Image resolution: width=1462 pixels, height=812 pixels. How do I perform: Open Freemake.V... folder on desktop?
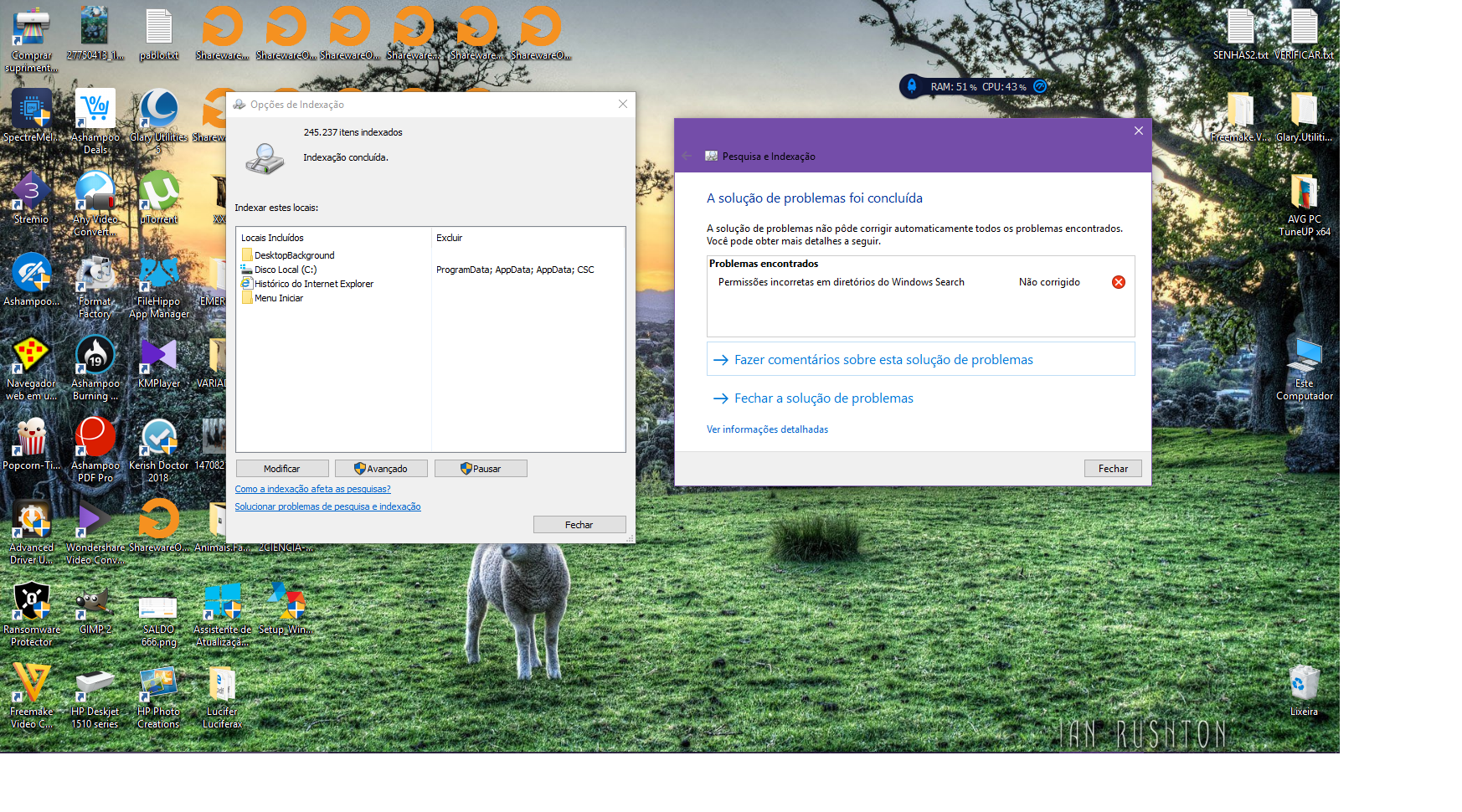pos(1240,116)
